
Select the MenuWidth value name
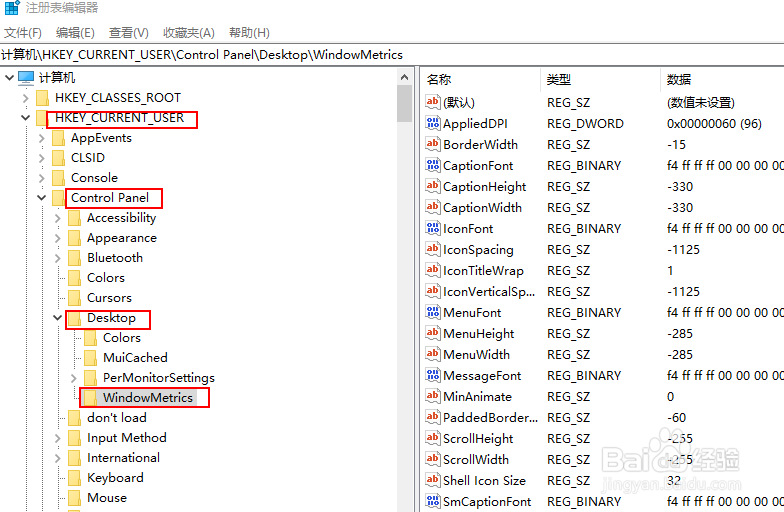point(476,354)
